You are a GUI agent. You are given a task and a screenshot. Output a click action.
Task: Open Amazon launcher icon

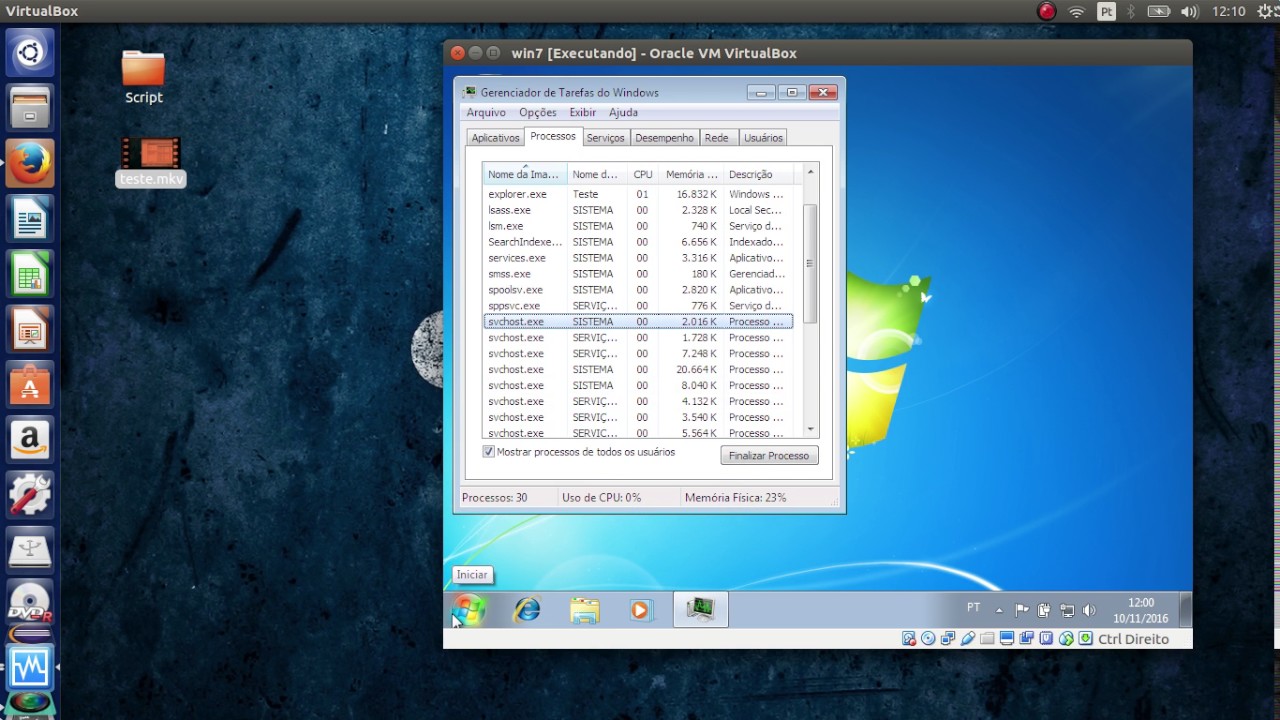[30, 440]
